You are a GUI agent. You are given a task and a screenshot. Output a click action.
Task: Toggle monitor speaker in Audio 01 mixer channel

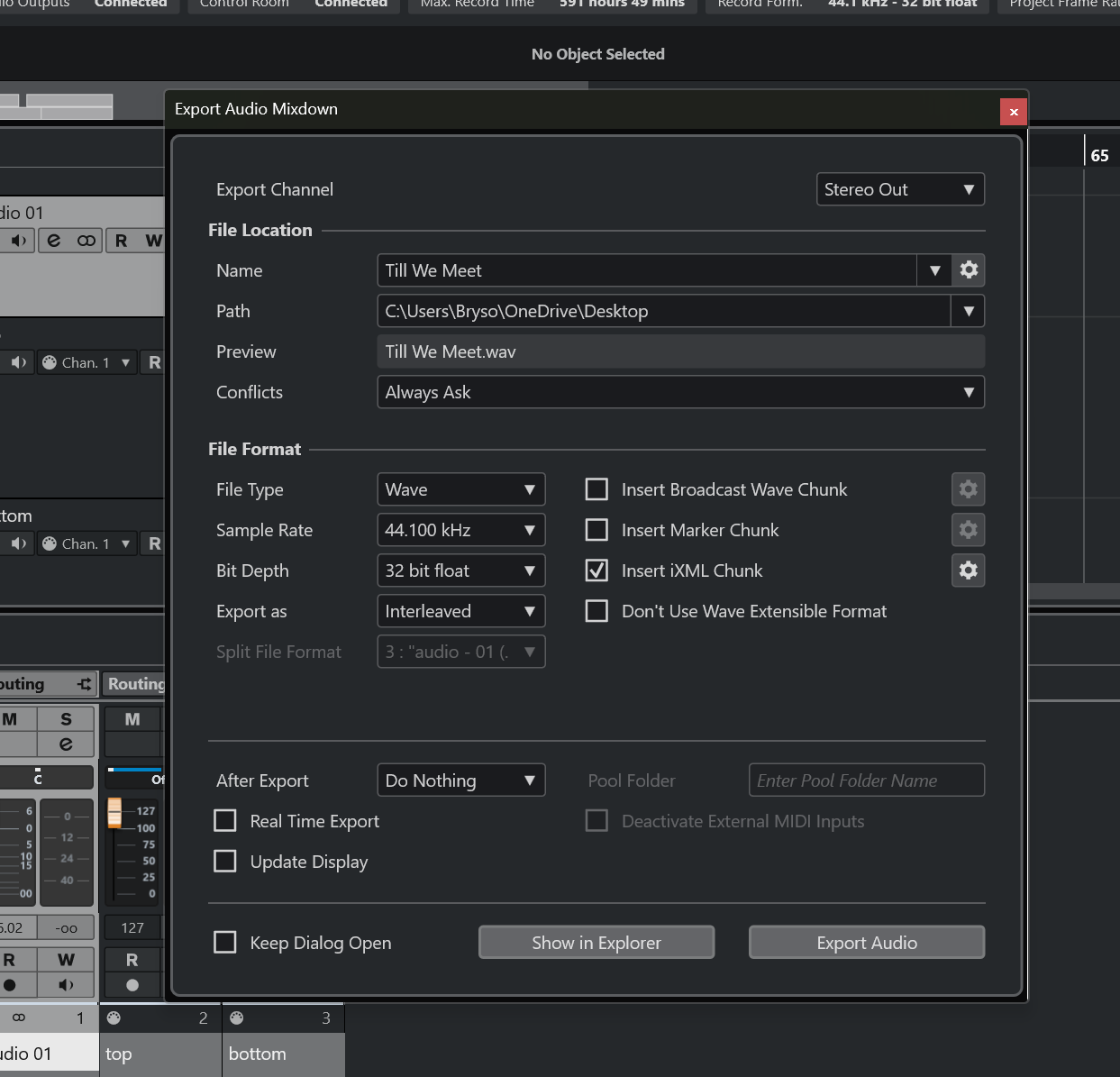tap(66, 985)
